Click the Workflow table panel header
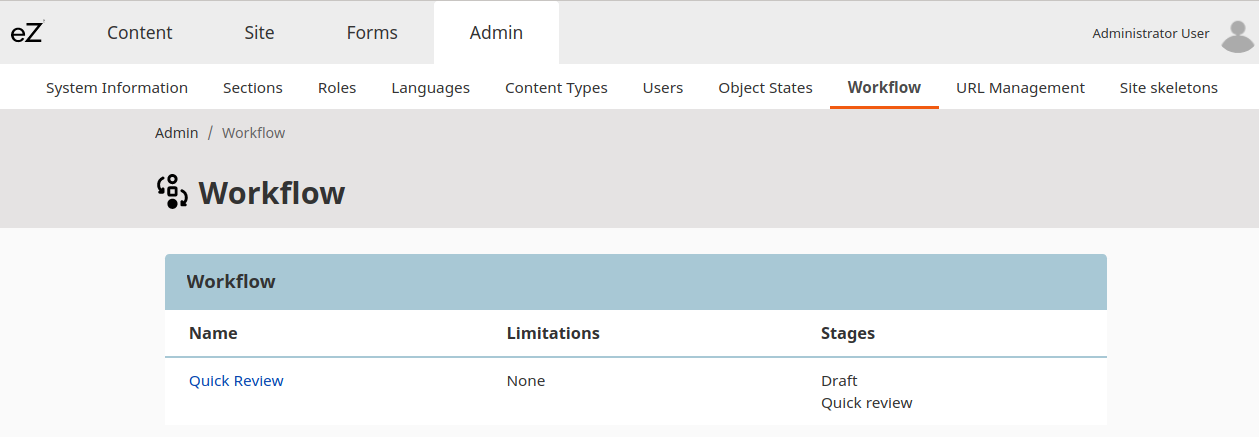The height and width of the screenshot is (437, 1259). [636, 282]
